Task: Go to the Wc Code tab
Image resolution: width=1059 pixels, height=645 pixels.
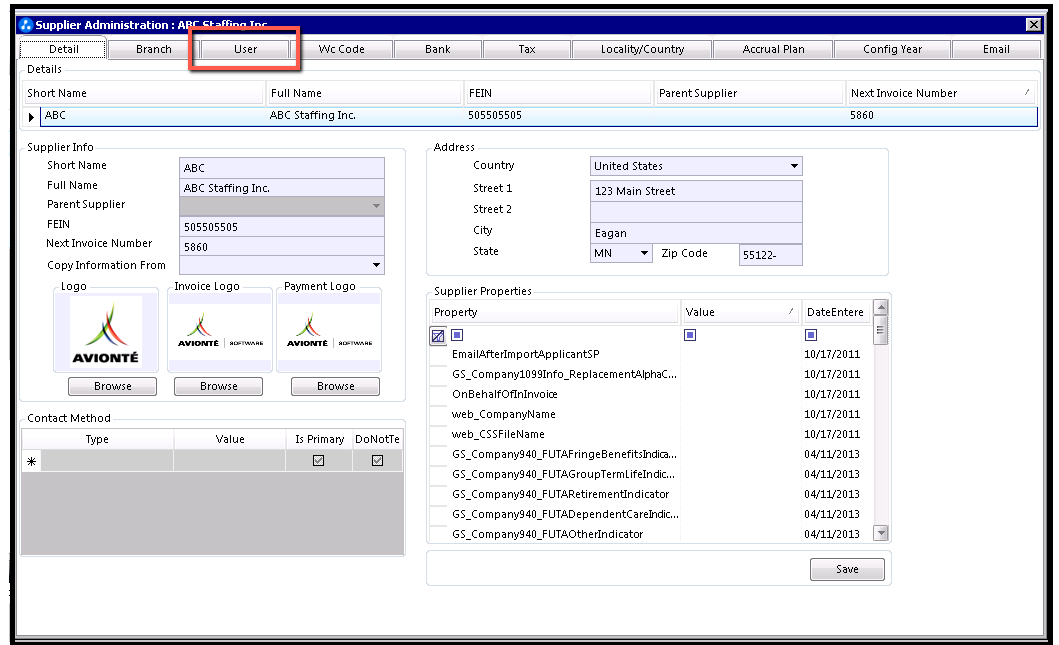Action: click(x=342, y=49)
